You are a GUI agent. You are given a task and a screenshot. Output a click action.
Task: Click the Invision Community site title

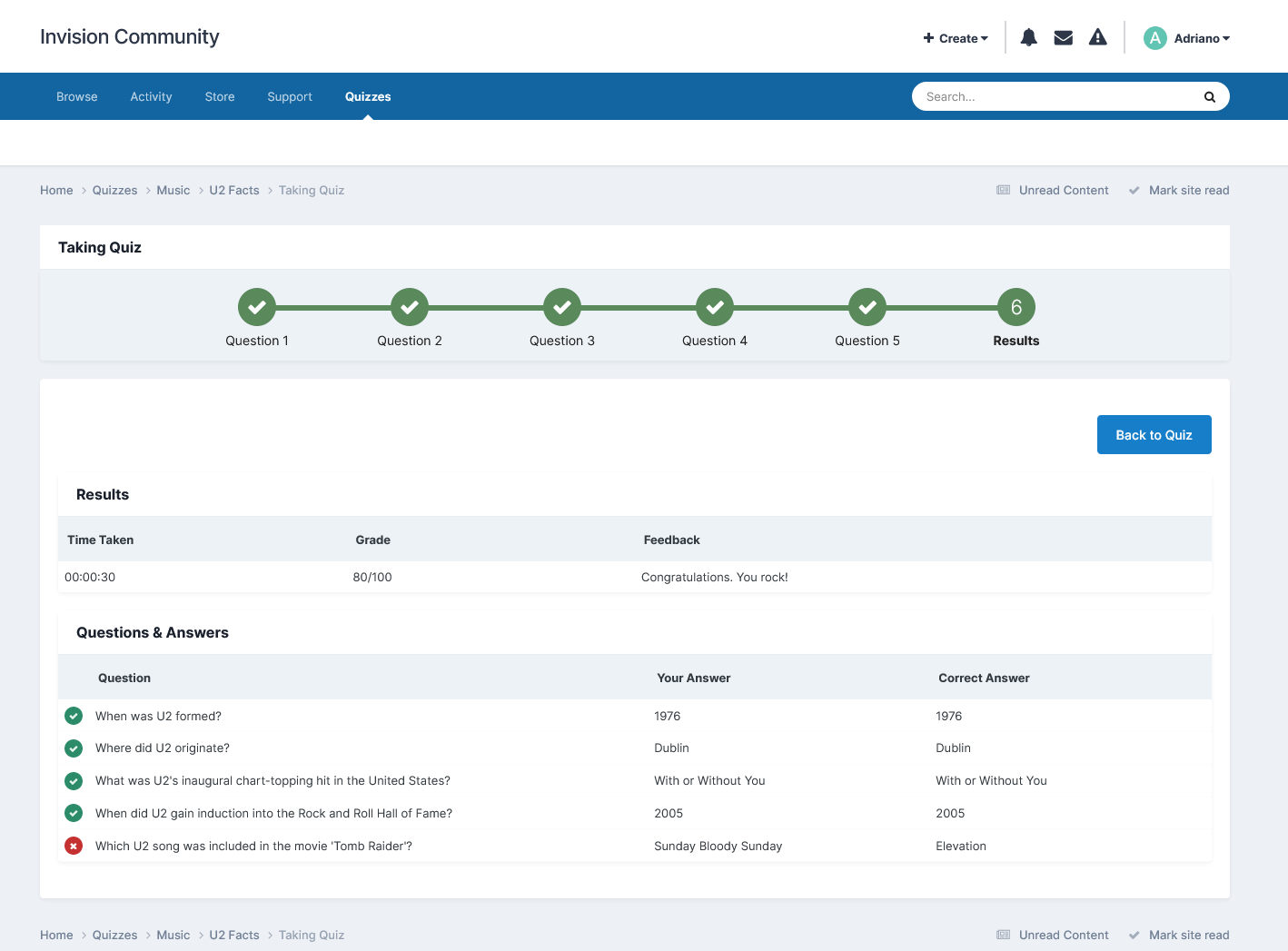pos(130,36)
